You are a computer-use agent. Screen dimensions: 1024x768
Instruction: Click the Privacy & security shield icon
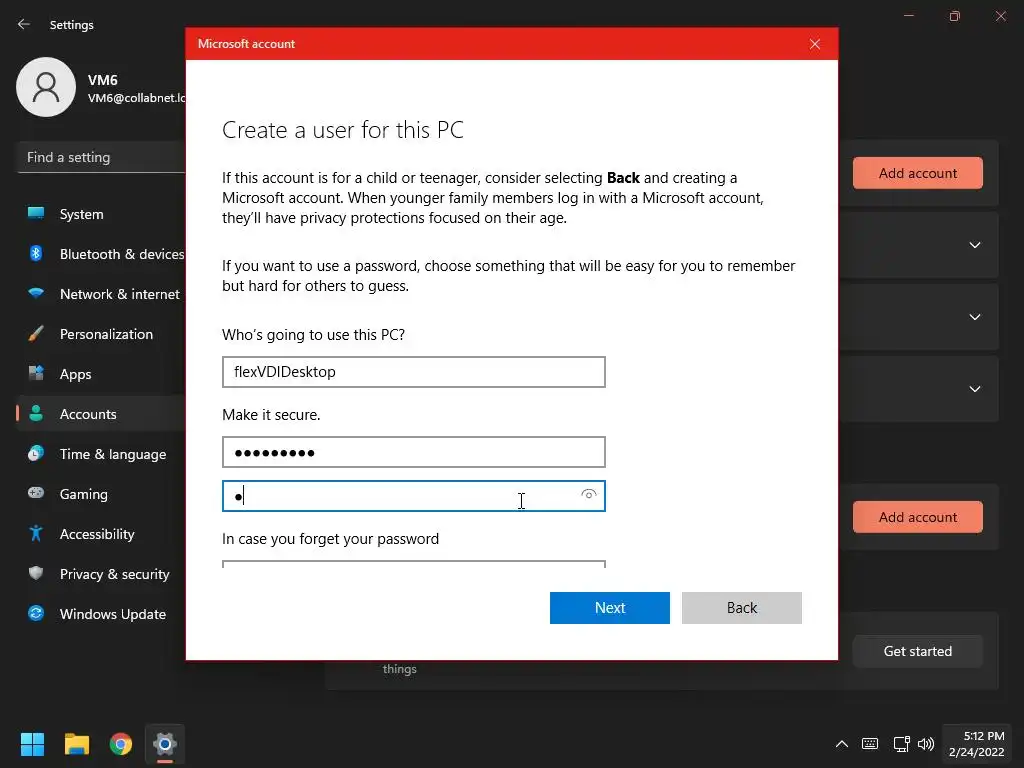(36, 573)
